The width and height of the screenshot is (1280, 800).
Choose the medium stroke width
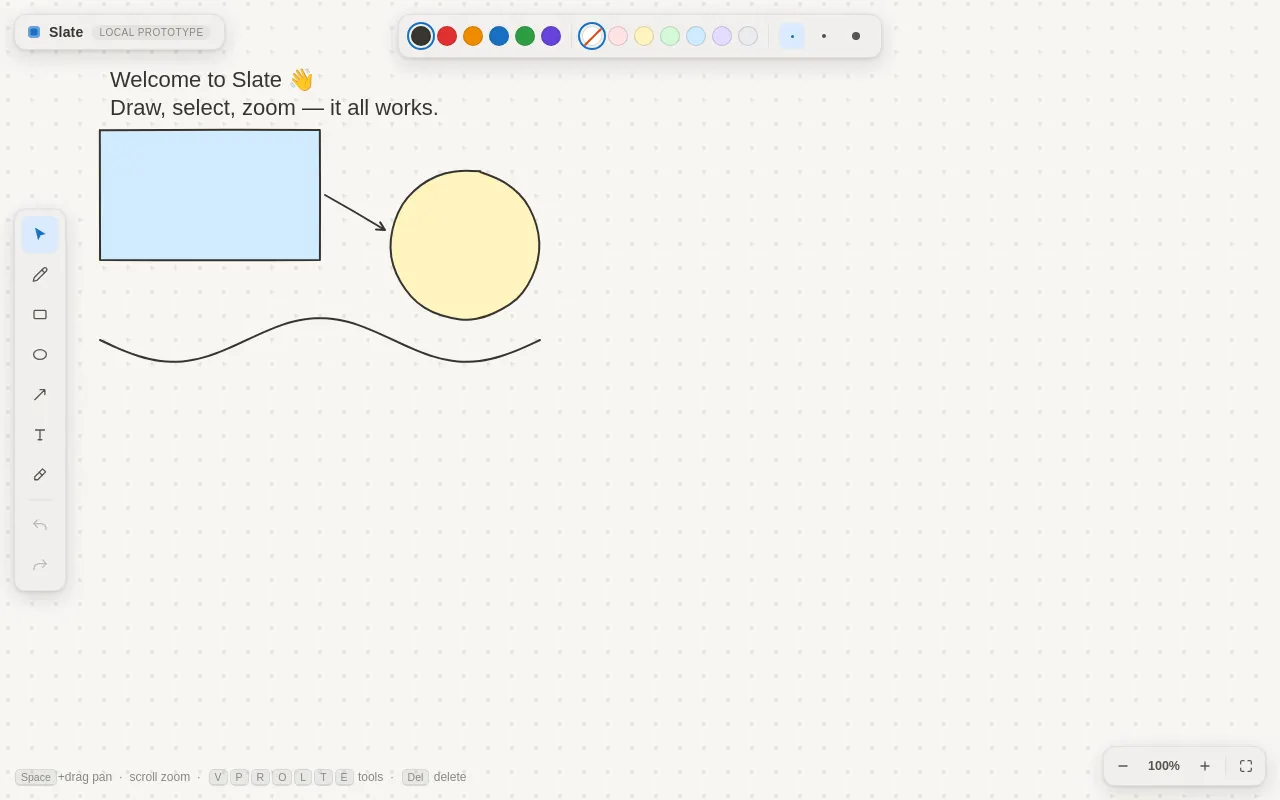(x=824, y=36)
